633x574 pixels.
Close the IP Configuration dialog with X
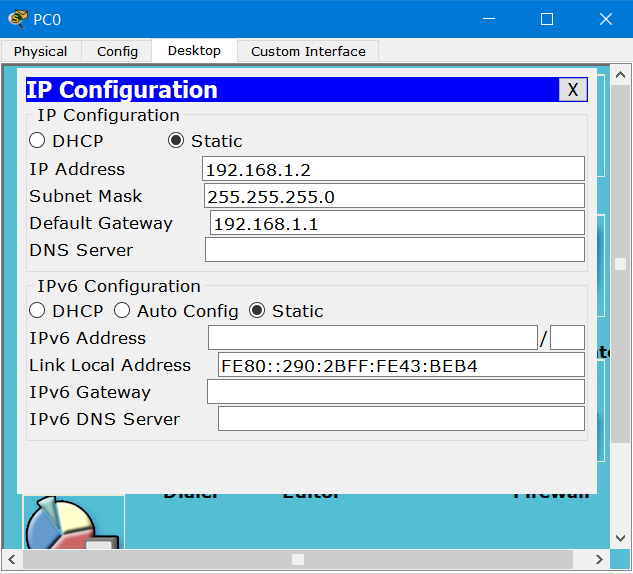coord(572,90)
